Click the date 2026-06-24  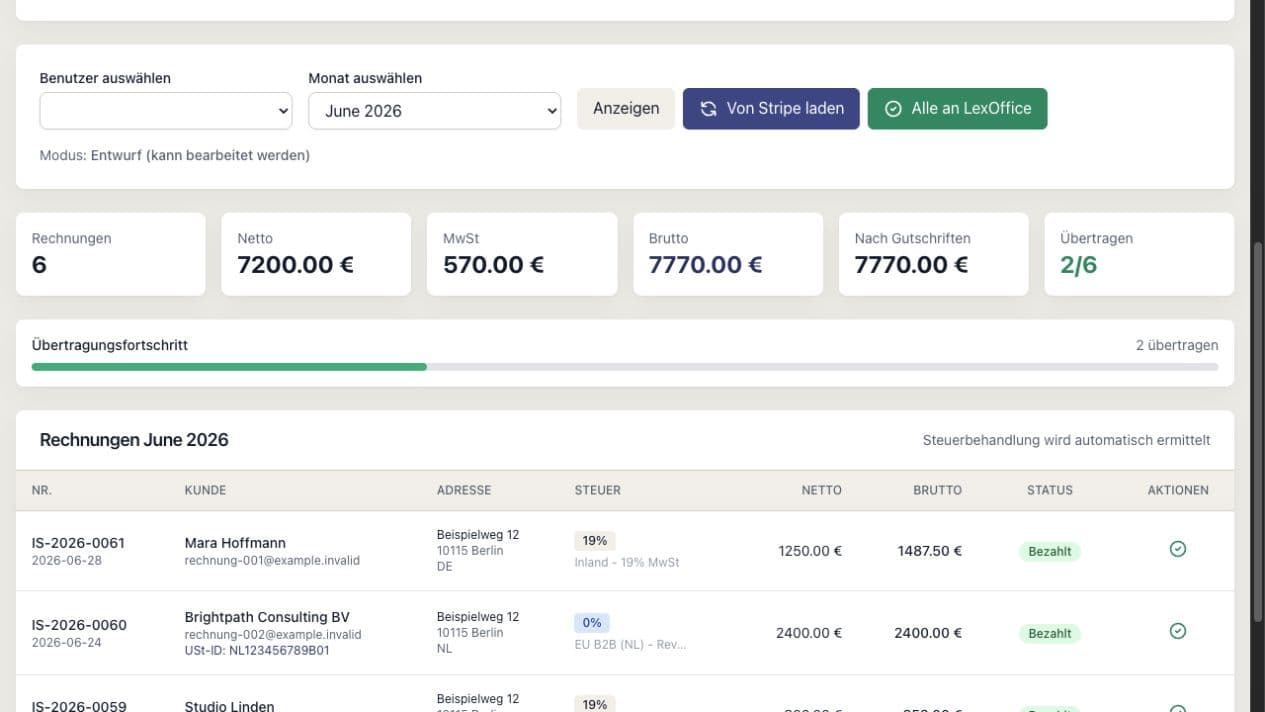pyautogui.click(x=67, y=643)
